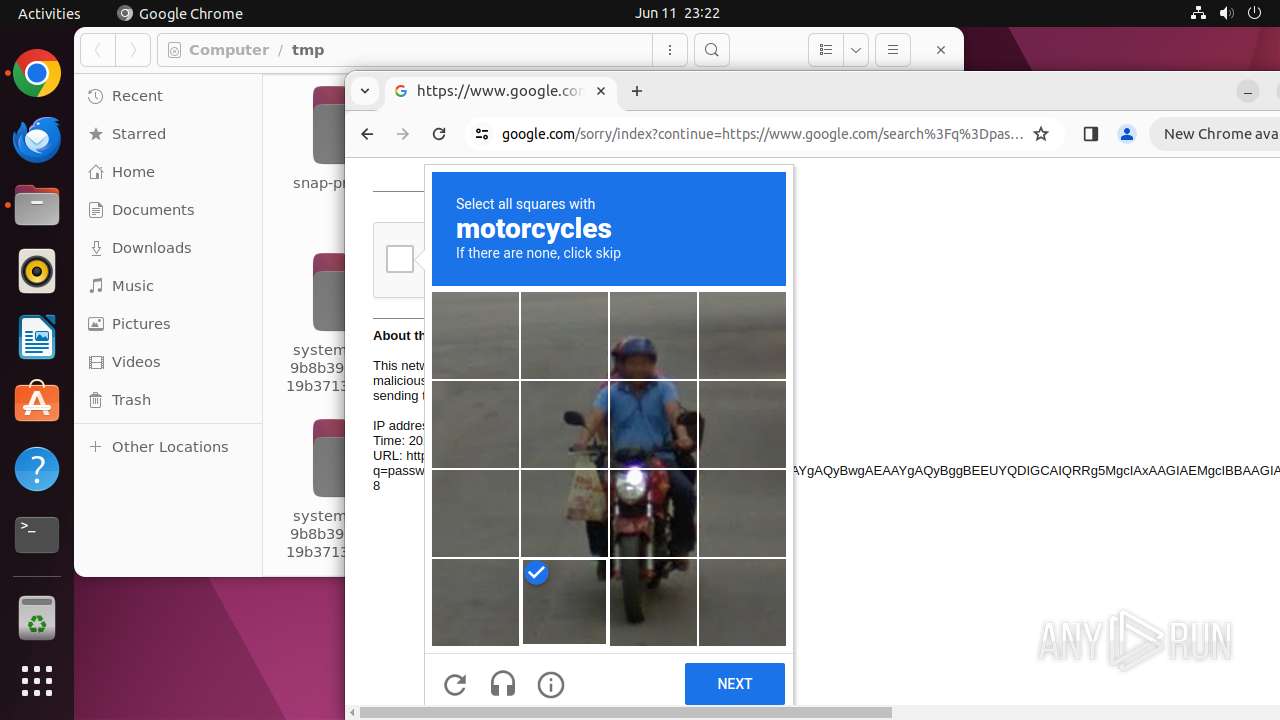Launch Rhythmbox from dock

click(37, 272)
